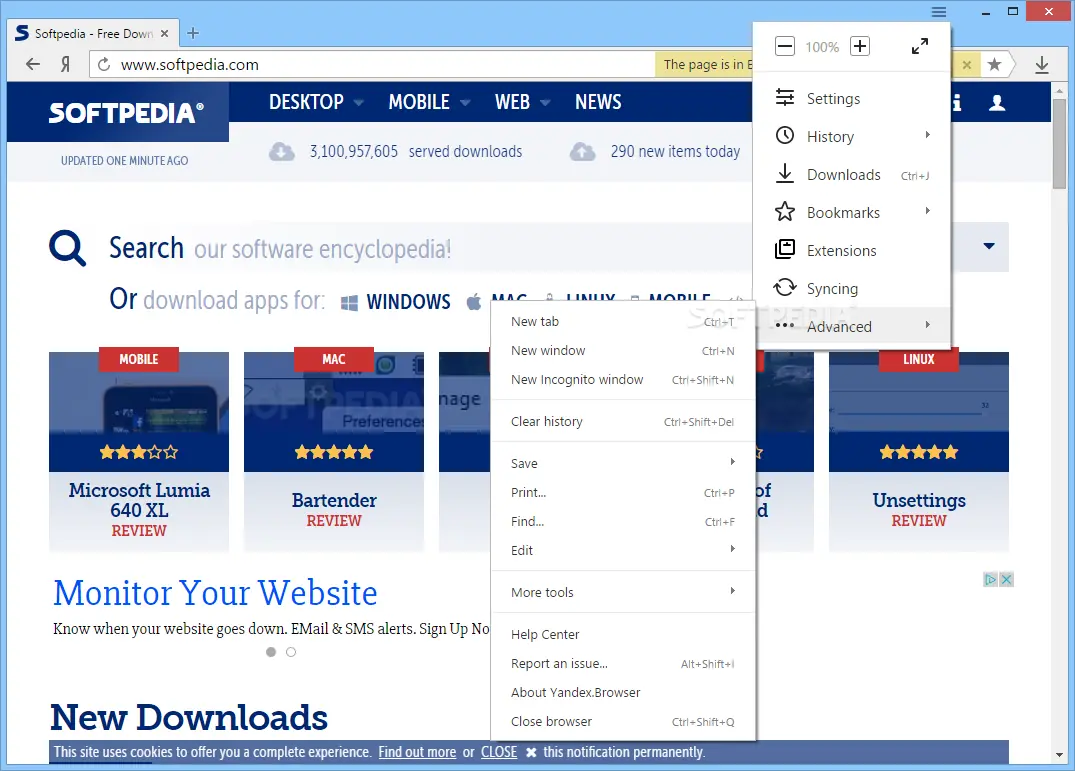Open the Bartender review card
Viewport: 1075px width, 771px height.
coord(334,452)
